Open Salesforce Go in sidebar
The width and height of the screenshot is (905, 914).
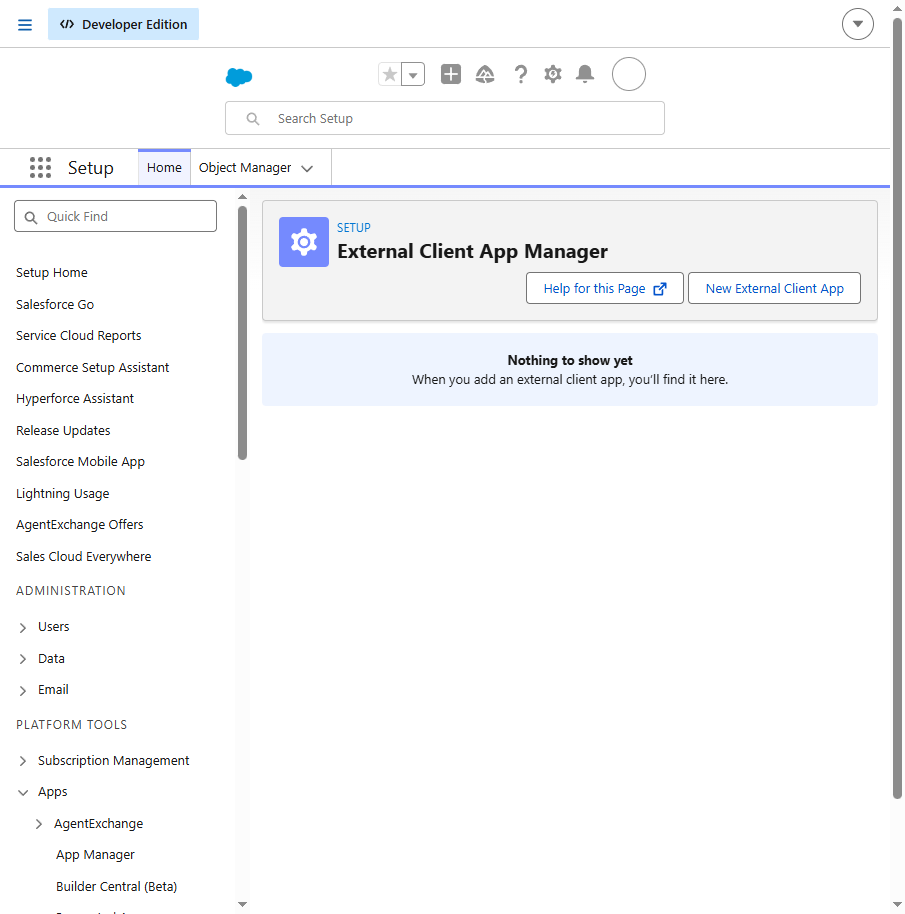tap(55, 304)
